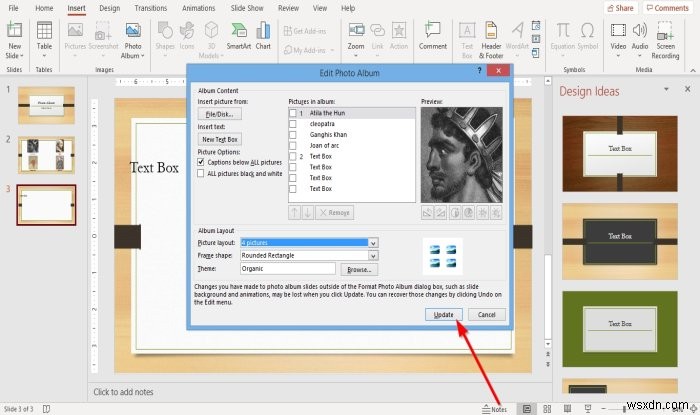Toggle Captions below ALL pictures checkbox
This screenshot has width=700, height=415.
[201, 162]
